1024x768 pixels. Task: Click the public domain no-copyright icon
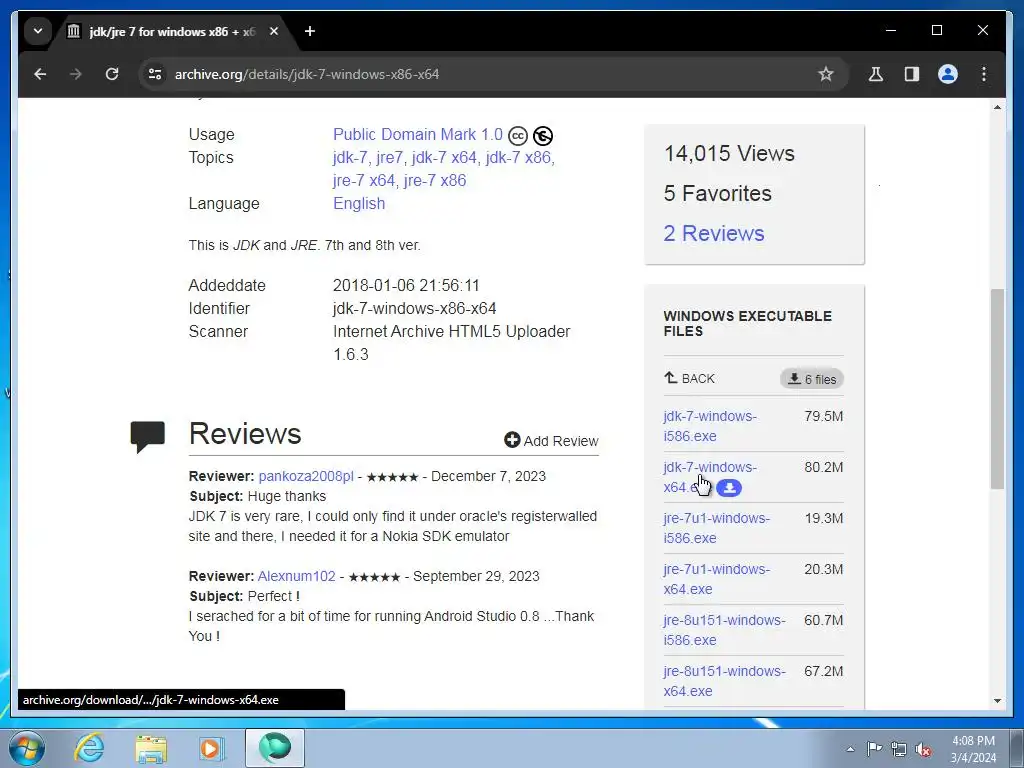[x=543, y=136]
